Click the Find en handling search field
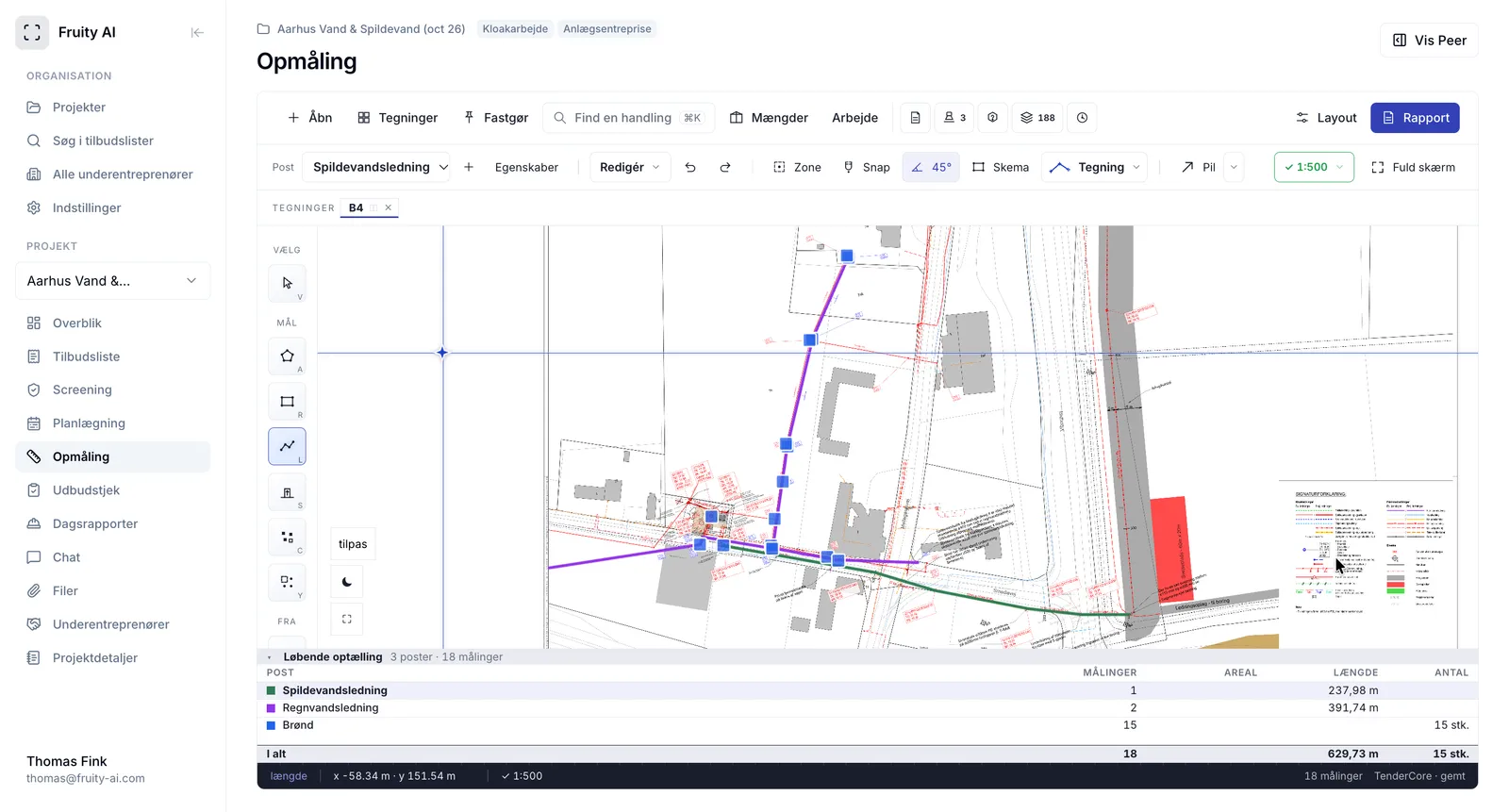Image resolution: width=1509 pixels, height=812 pixels. pos(628,118)
